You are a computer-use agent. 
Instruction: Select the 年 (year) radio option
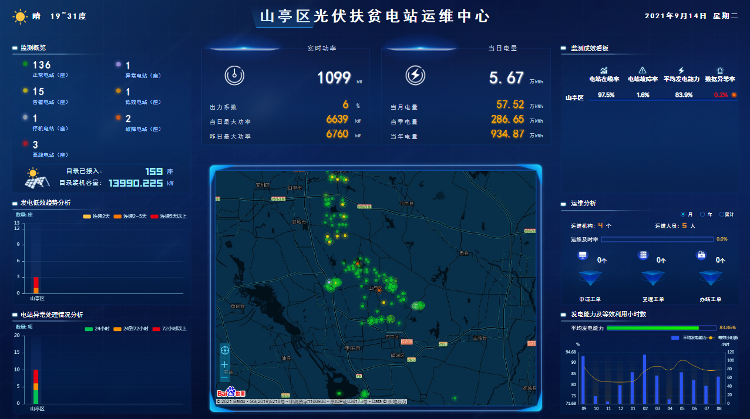703,214
